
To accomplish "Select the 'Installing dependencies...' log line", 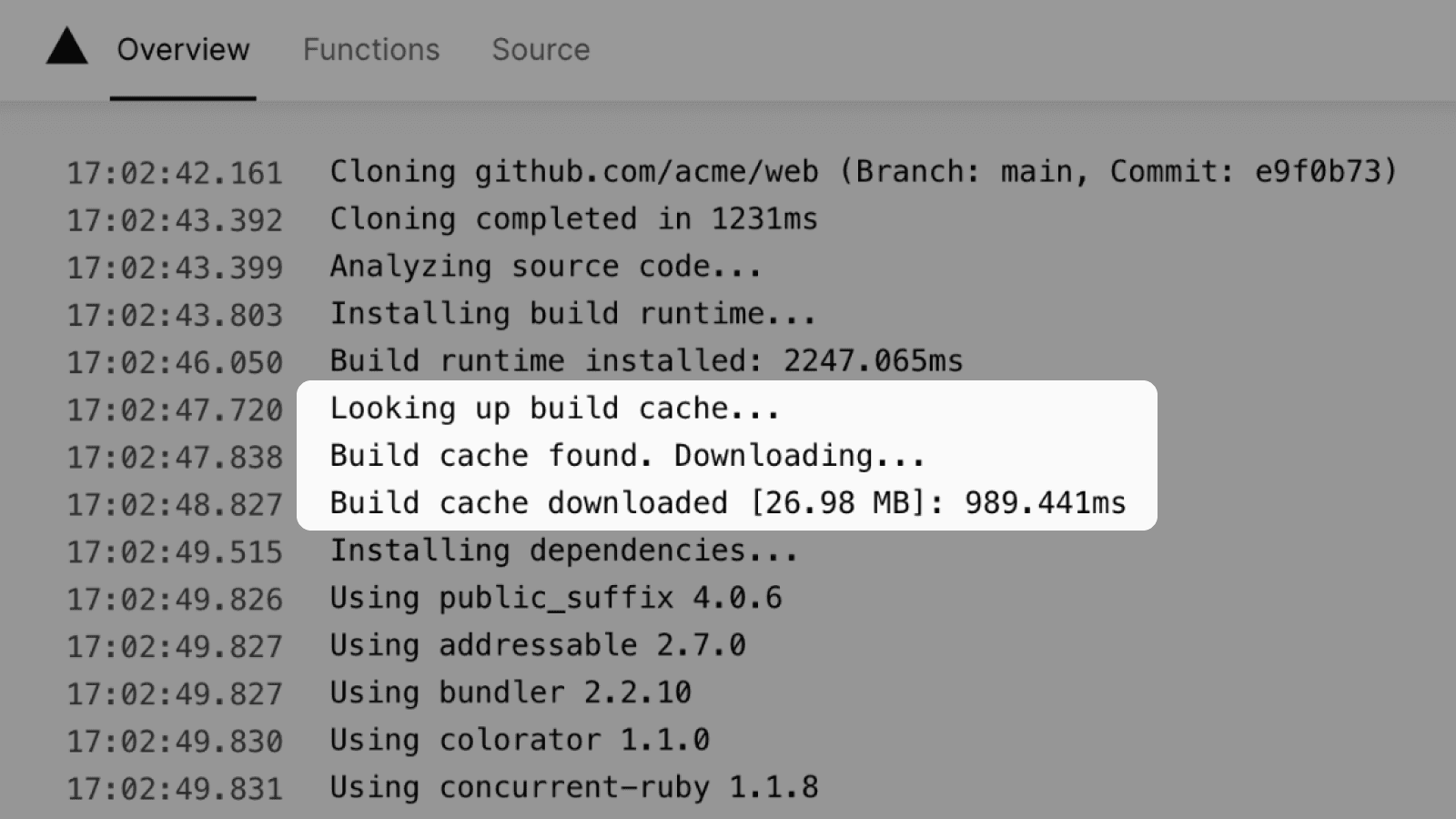I will (563, 551).
